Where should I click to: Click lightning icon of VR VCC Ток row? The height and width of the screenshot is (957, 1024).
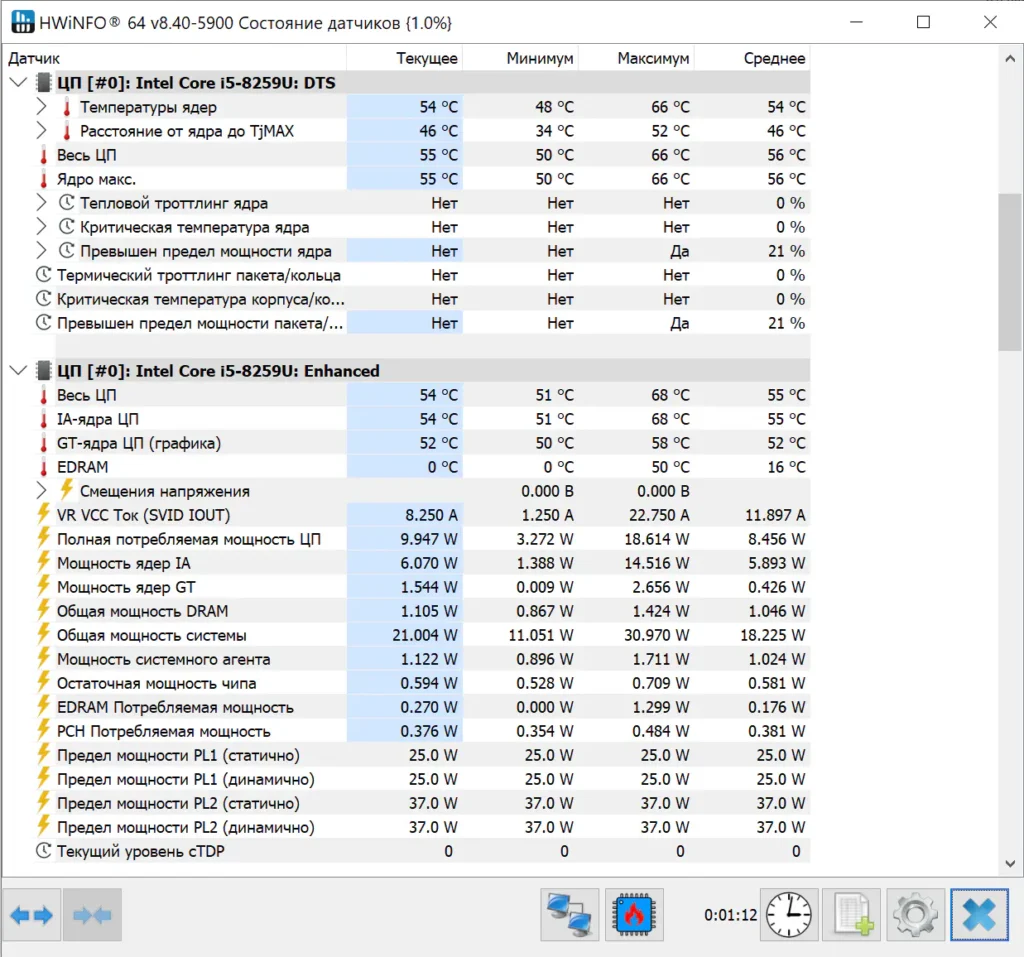43,514
